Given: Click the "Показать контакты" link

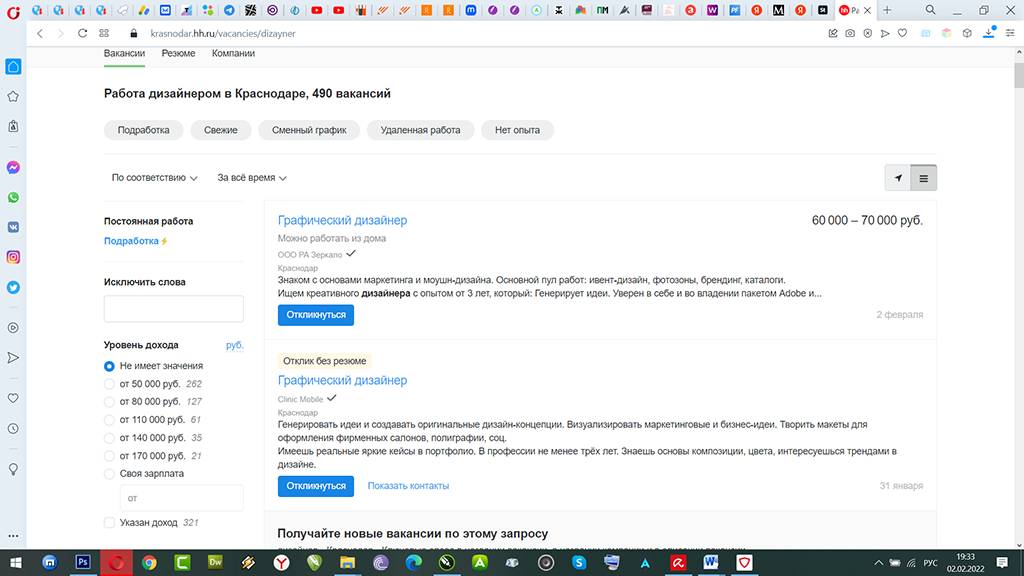Looking at the screenshot, I should click(408, 486).
